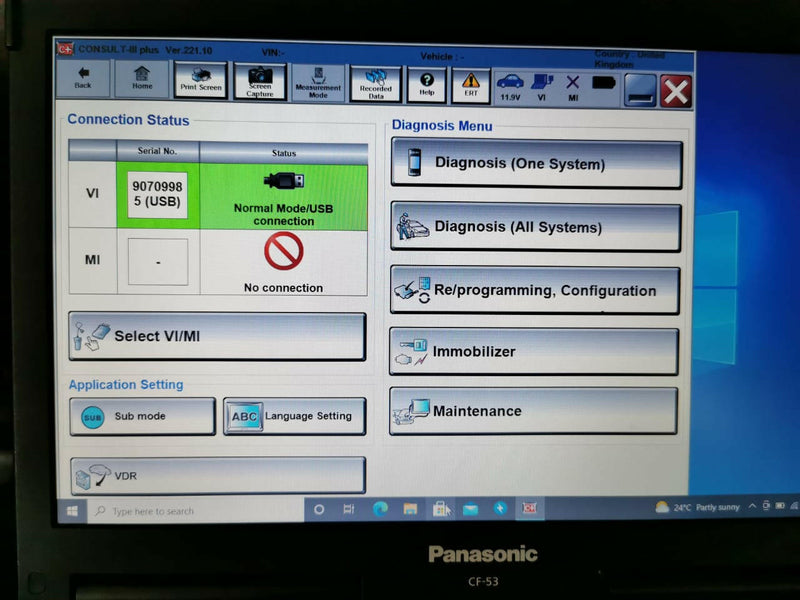
Task: Click the Back arrow toolbar icon
Action: [83, 81]
